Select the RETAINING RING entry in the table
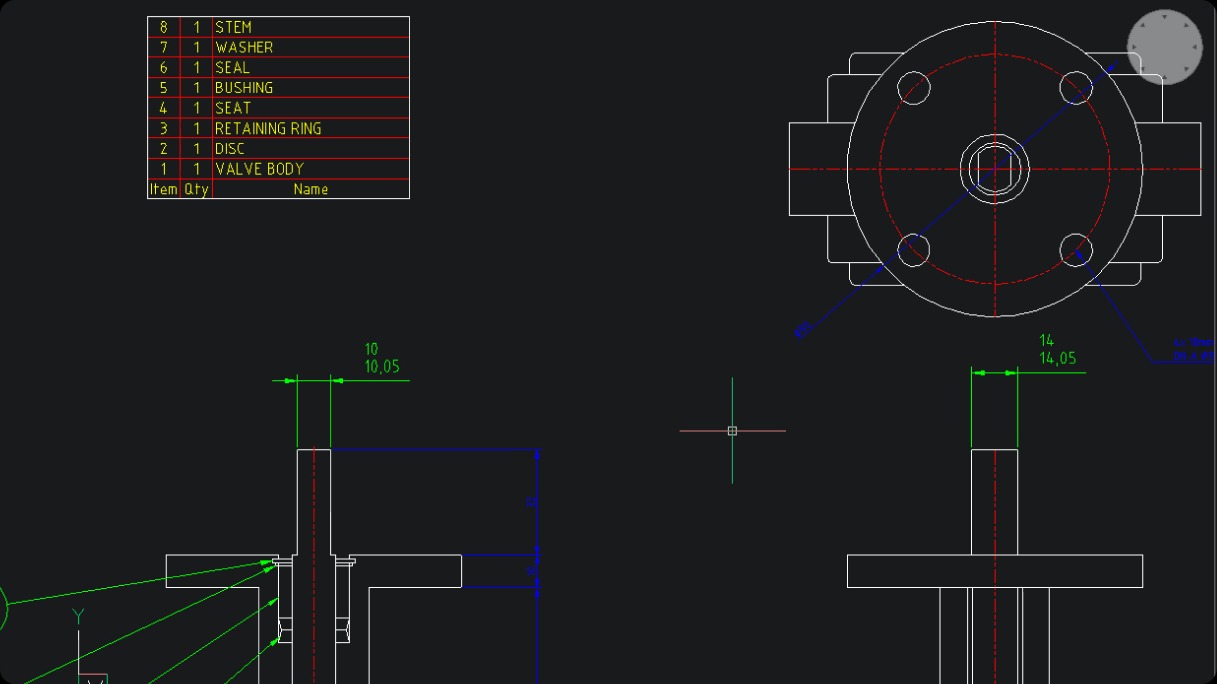 pyautogui.click(x=268, y=128)
